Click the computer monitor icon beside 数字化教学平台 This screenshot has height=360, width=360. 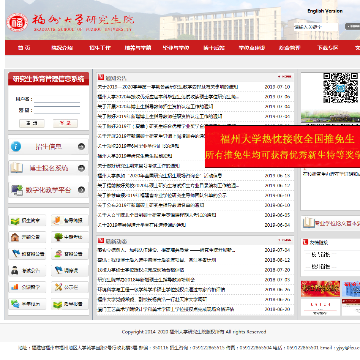tap(17, 190)
